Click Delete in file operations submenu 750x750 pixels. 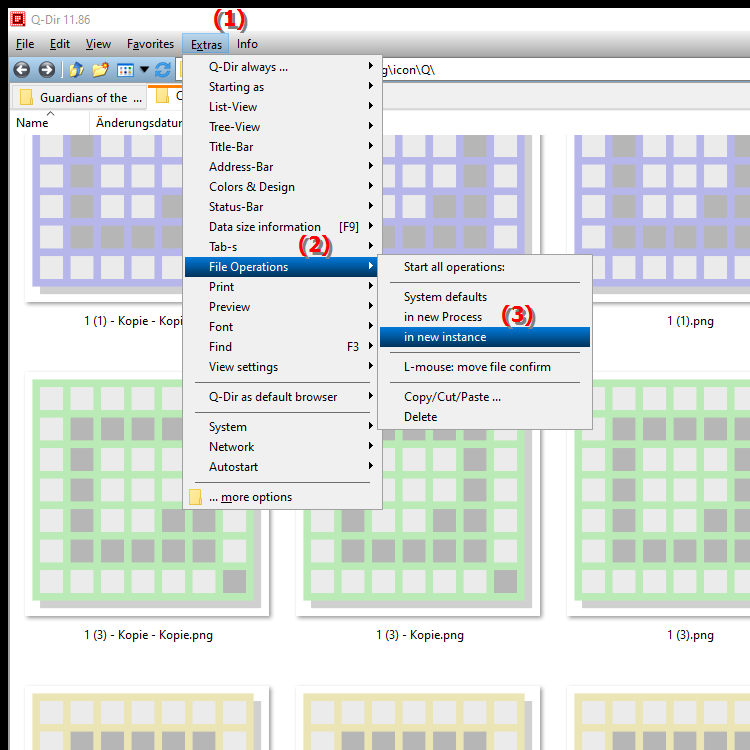pyautogui.click(x=485, y=417)
